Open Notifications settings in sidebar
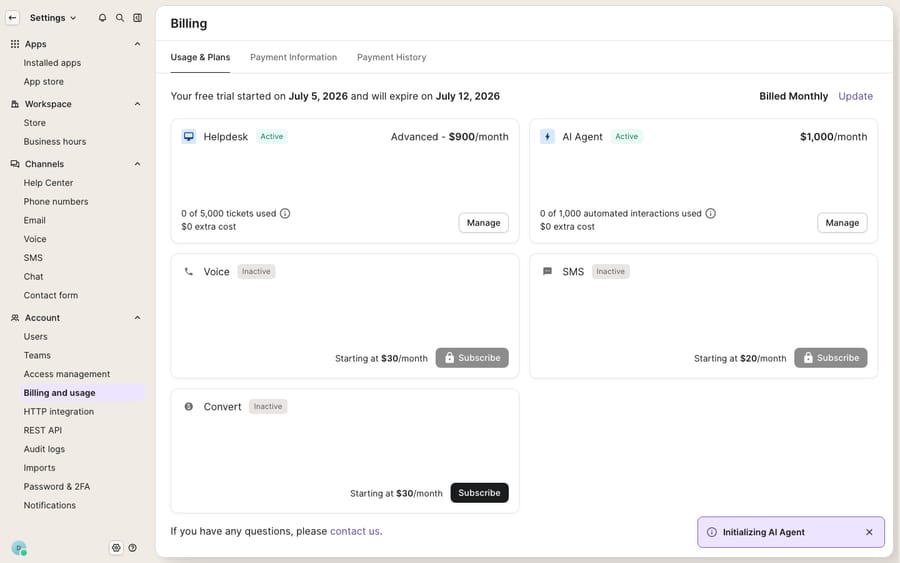900x563 pixels. point(49,505)
